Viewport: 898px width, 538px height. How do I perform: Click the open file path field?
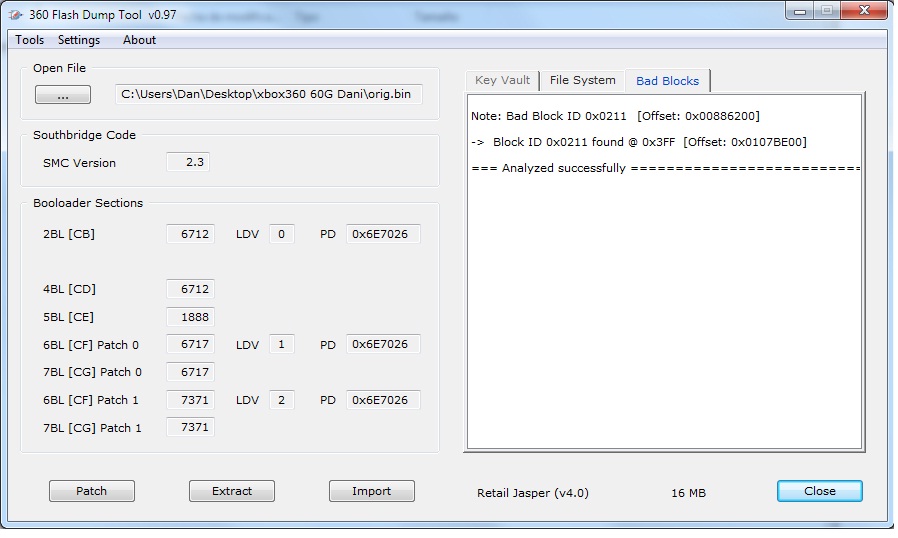coord(269,94)
